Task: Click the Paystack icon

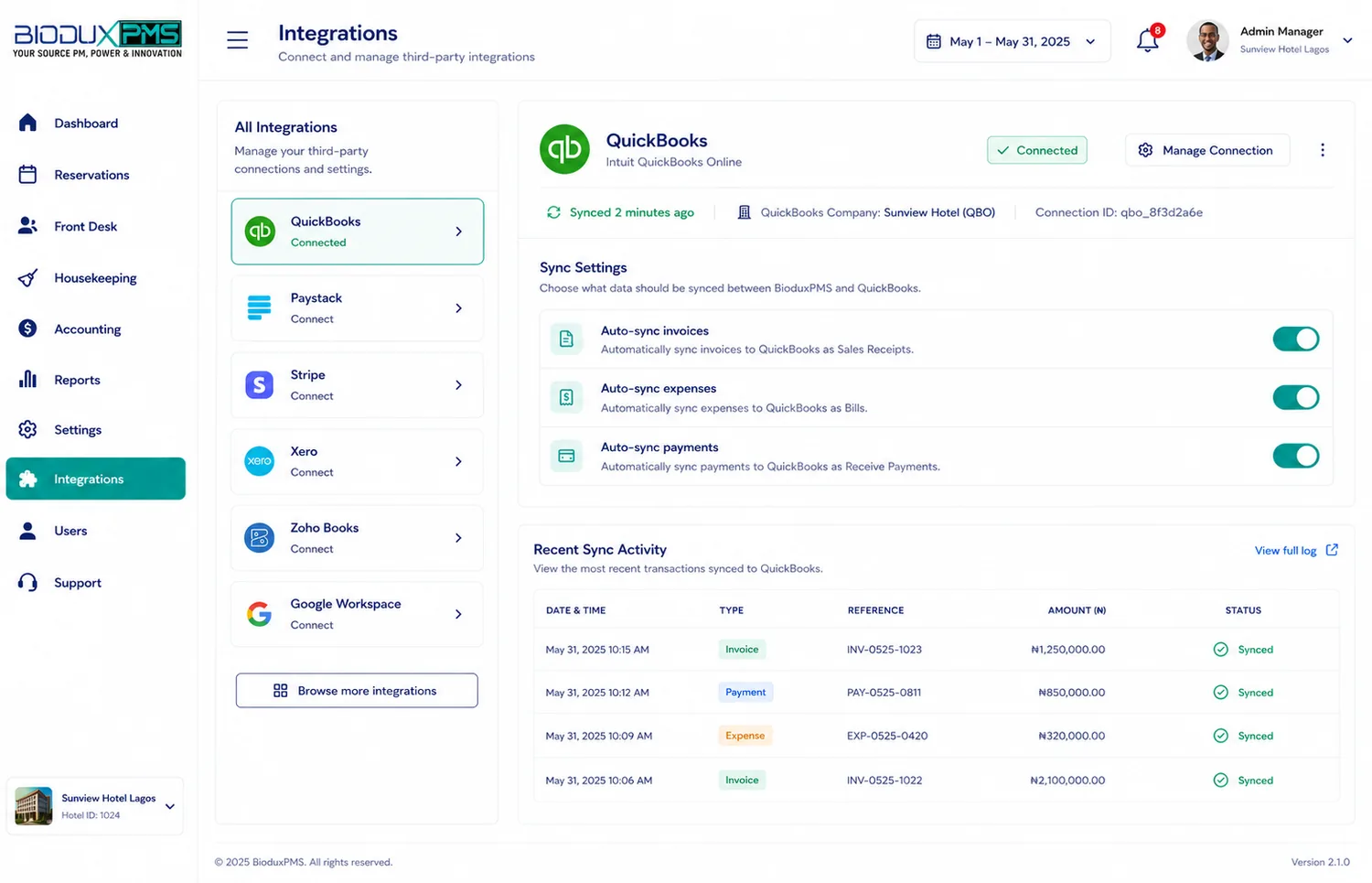Action: 260,308
